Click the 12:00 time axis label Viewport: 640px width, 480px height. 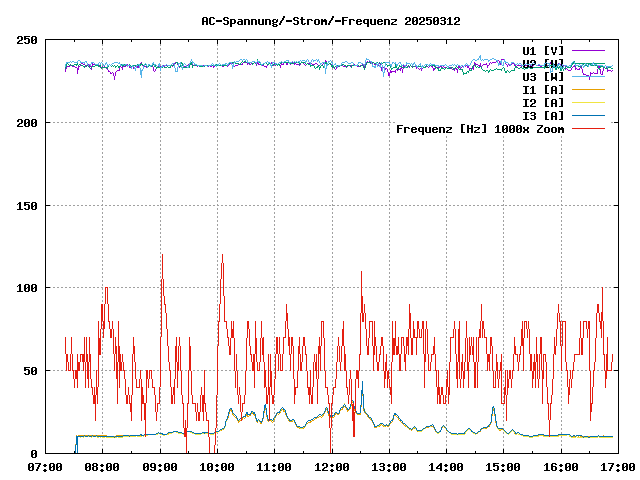click(331, 467)
